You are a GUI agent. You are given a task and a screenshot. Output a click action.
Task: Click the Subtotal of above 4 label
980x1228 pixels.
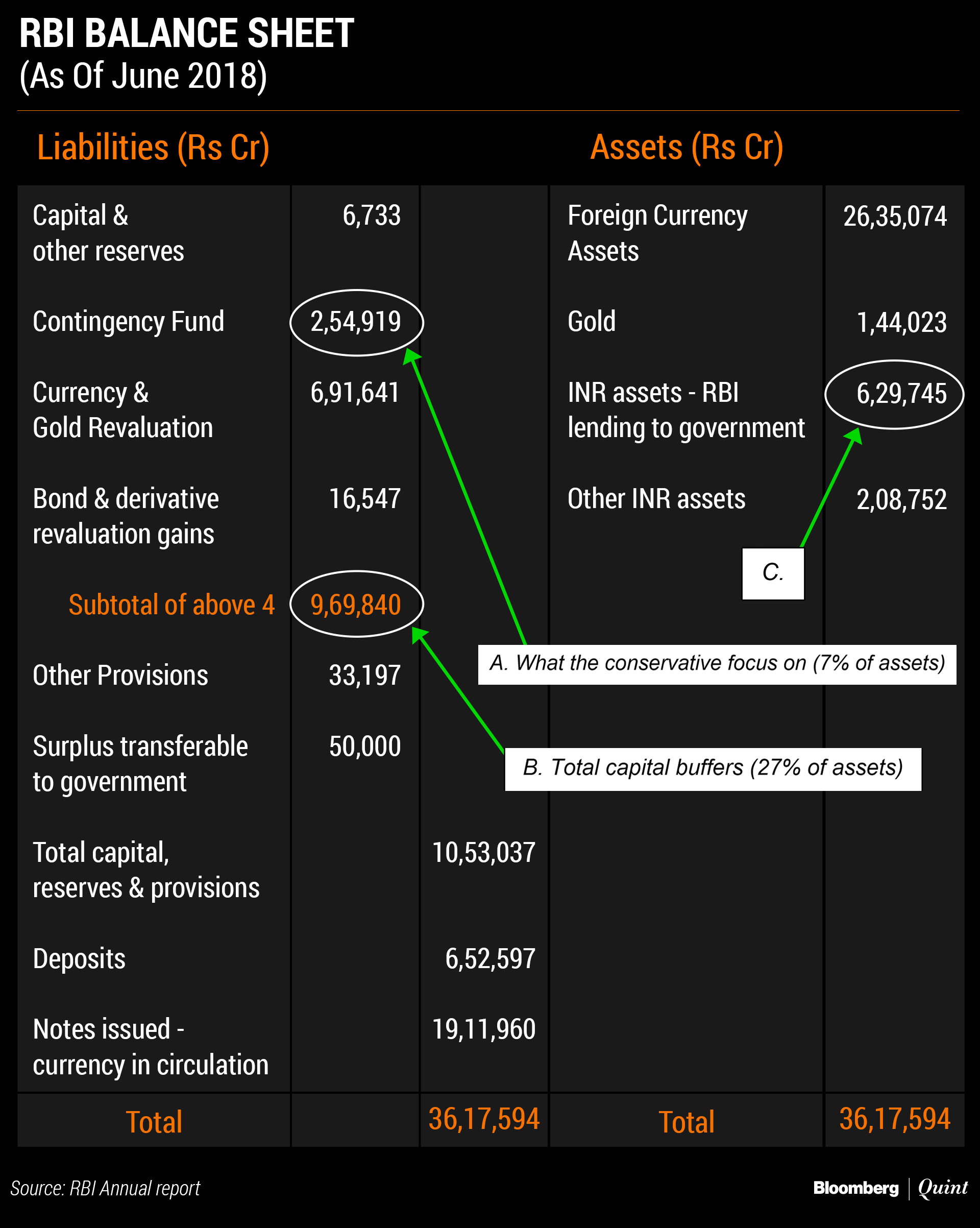point(171,605)
